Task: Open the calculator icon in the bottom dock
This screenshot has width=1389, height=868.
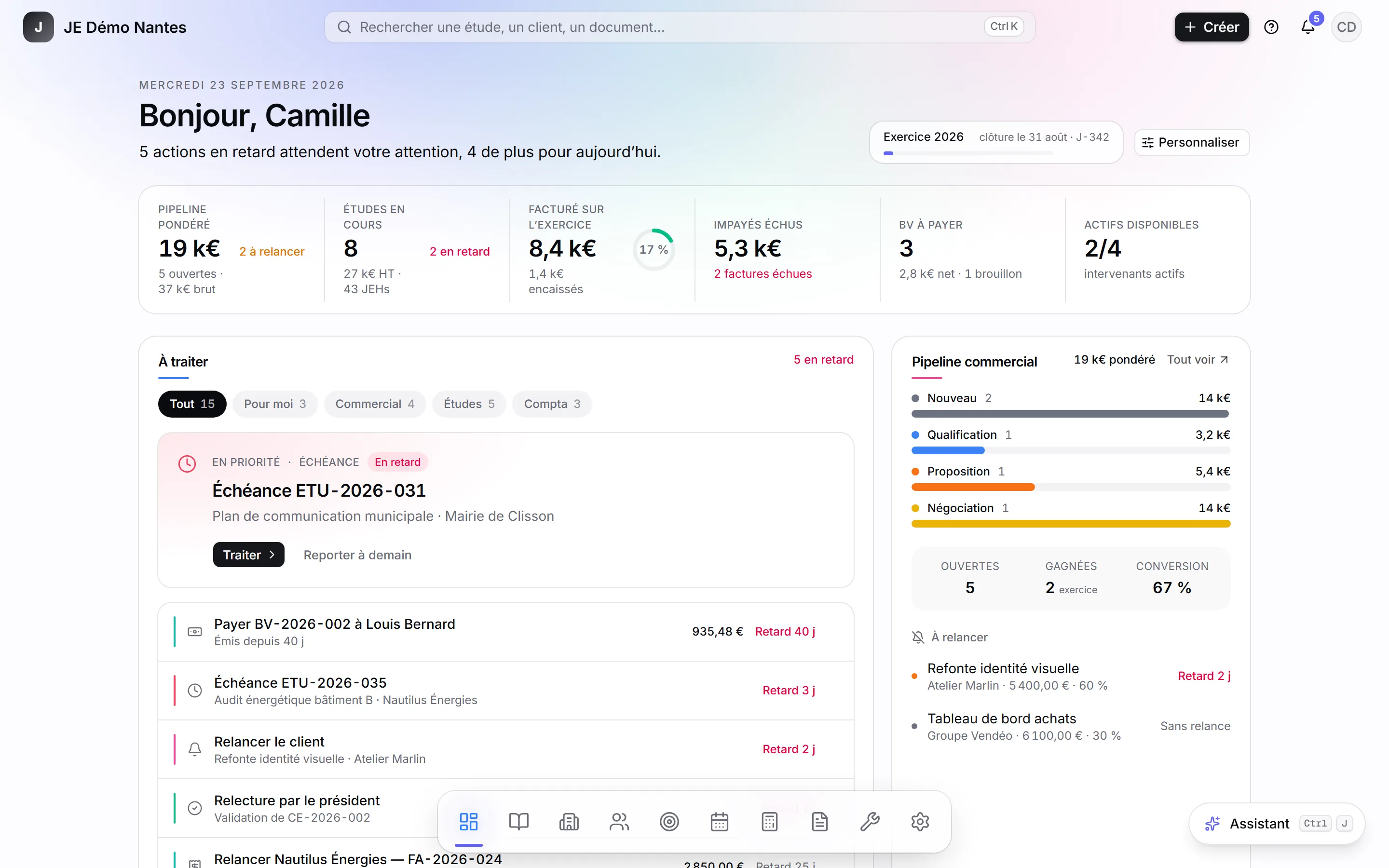Action: pyautogui.click(x=770, y=822)
